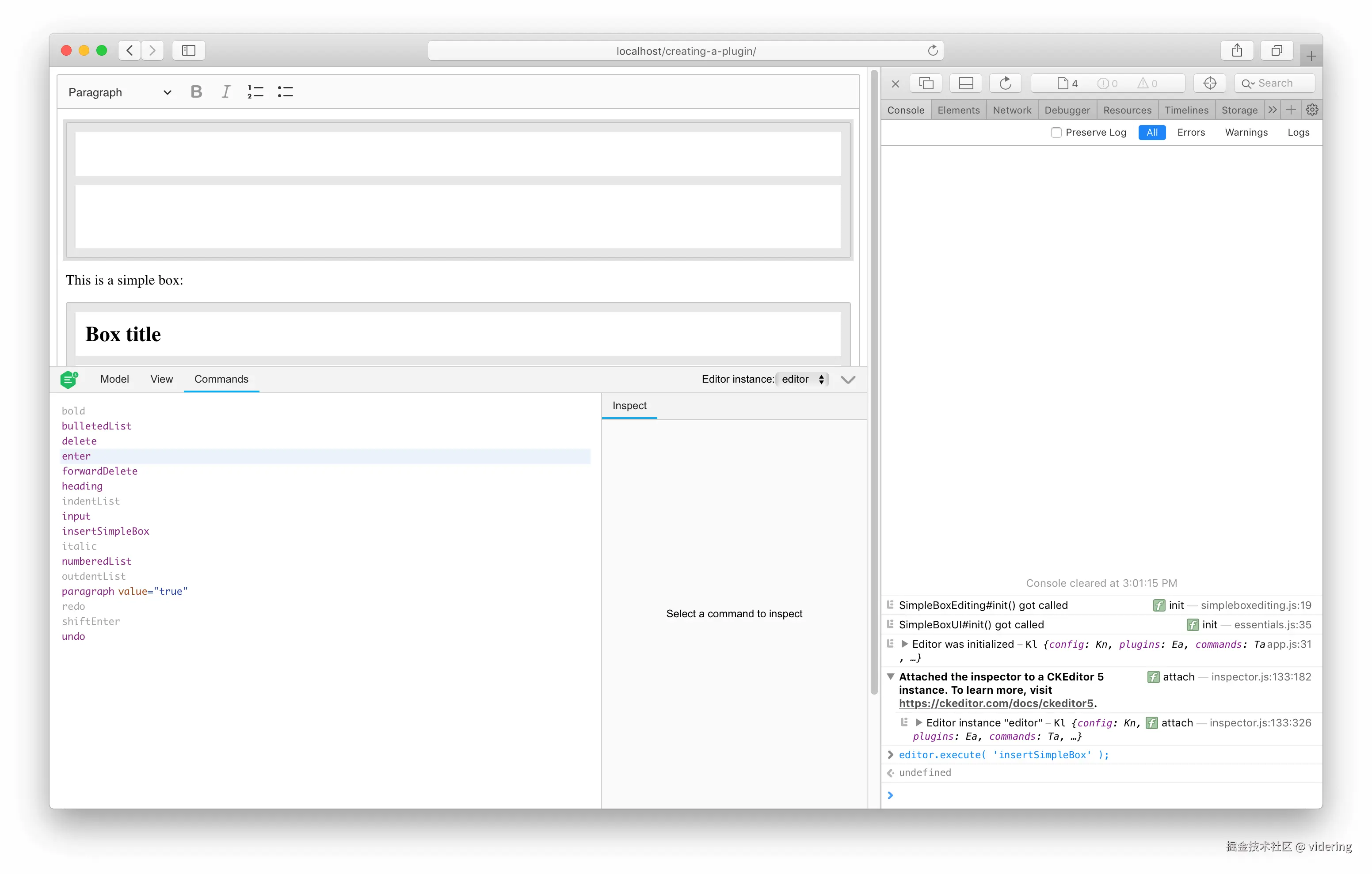Click the element selection crosshair icon
The width and height of the screenshot is (1372, 874).
pyautogui.click(x=1210, y=83)
